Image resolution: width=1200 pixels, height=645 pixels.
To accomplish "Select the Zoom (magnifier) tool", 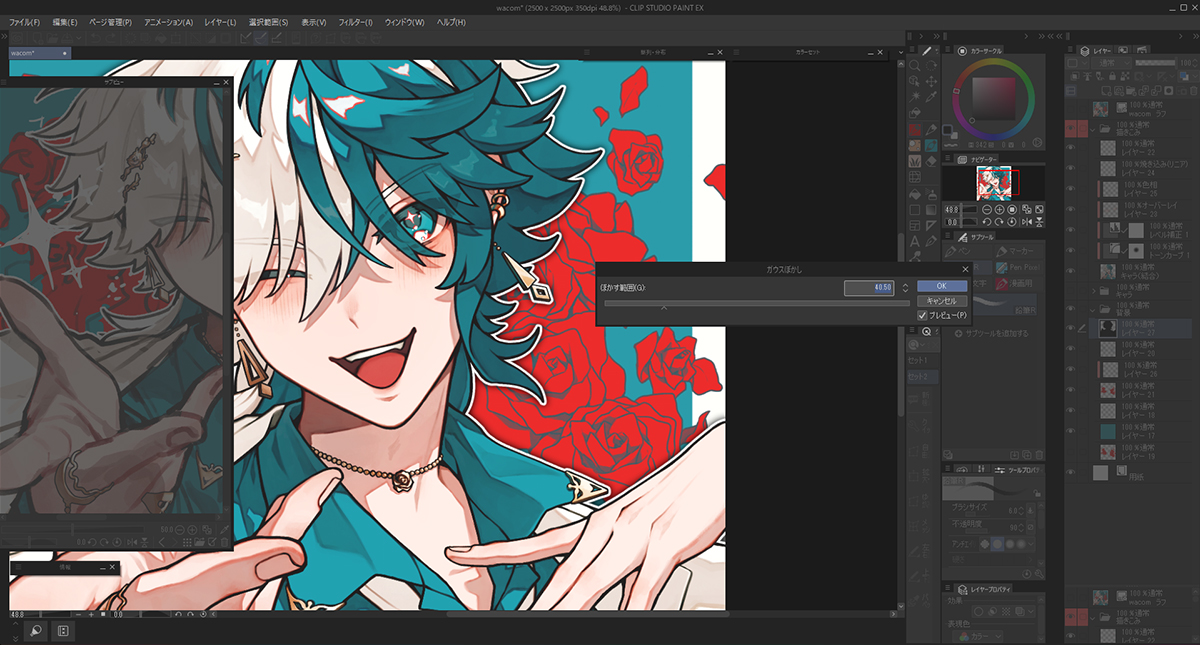I will (x=914, y=65).
